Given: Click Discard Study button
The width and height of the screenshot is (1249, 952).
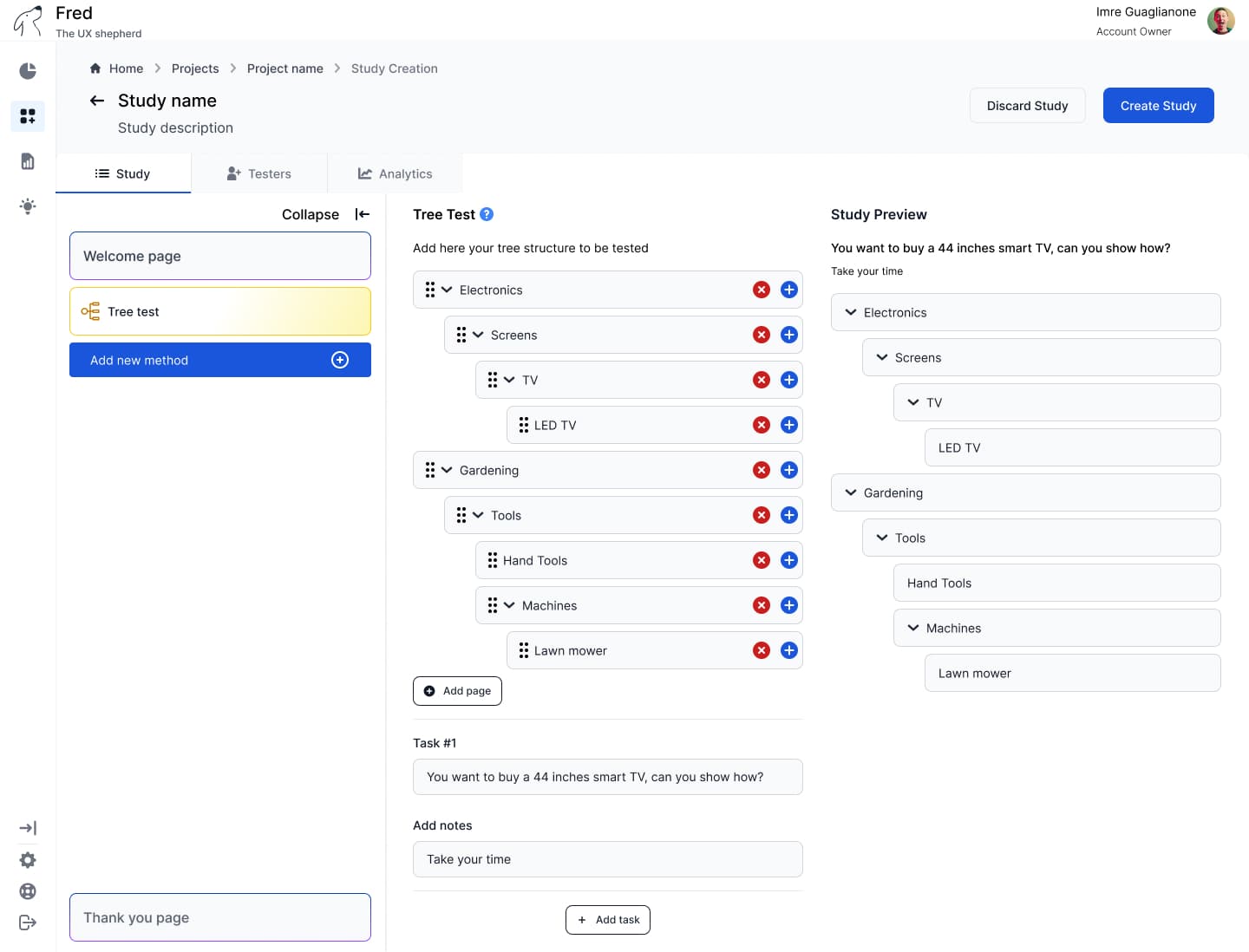Looking at the screenshot, I should [x=1028, y=106].
